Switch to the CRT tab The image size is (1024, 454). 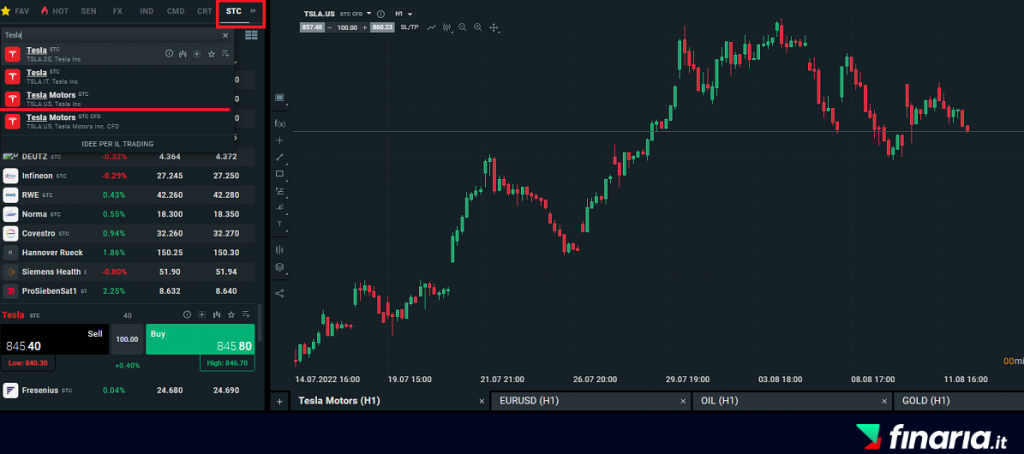coord(204,11)
